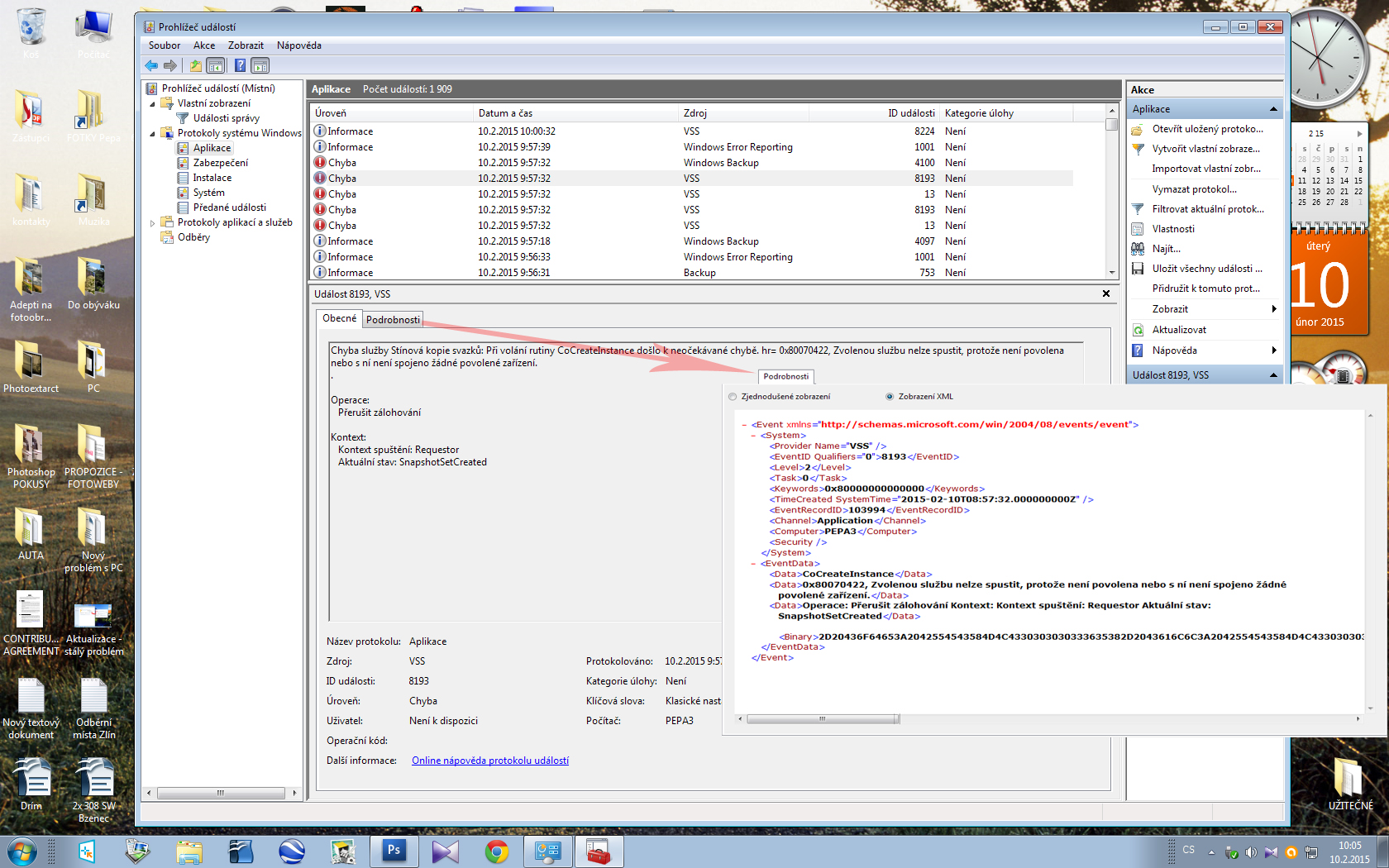Click the Filtrovat aktuální protokol funnel icon
1389x868 pixels.
coord(1138,209)
